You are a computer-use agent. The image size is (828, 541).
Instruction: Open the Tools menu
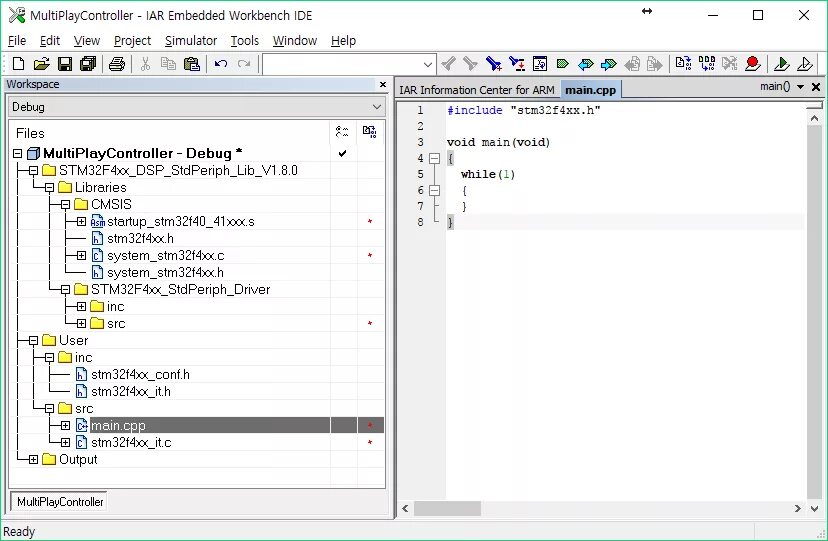coord(244,41)
